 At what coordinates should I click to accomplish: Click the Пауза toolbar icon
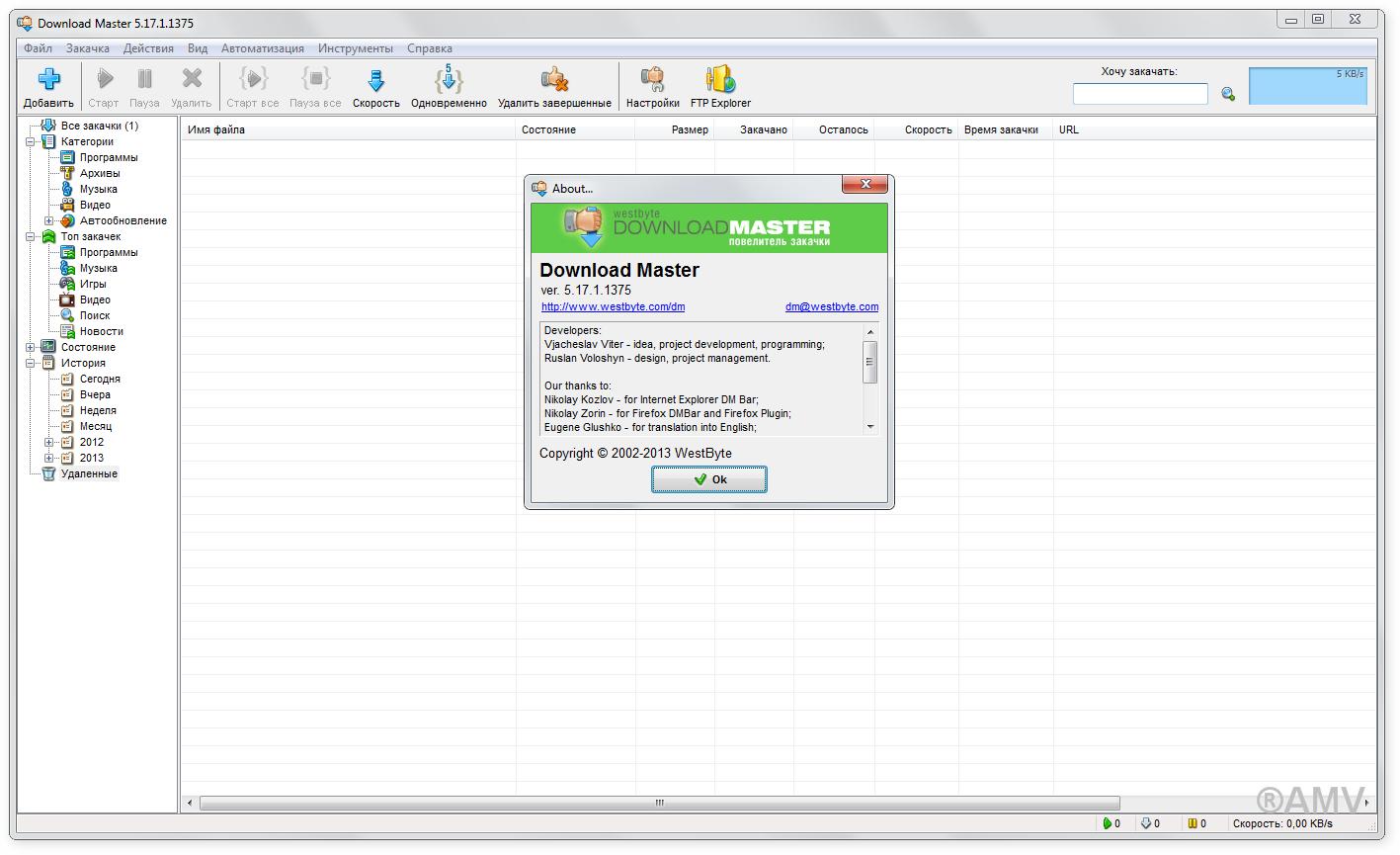point(144,79)
